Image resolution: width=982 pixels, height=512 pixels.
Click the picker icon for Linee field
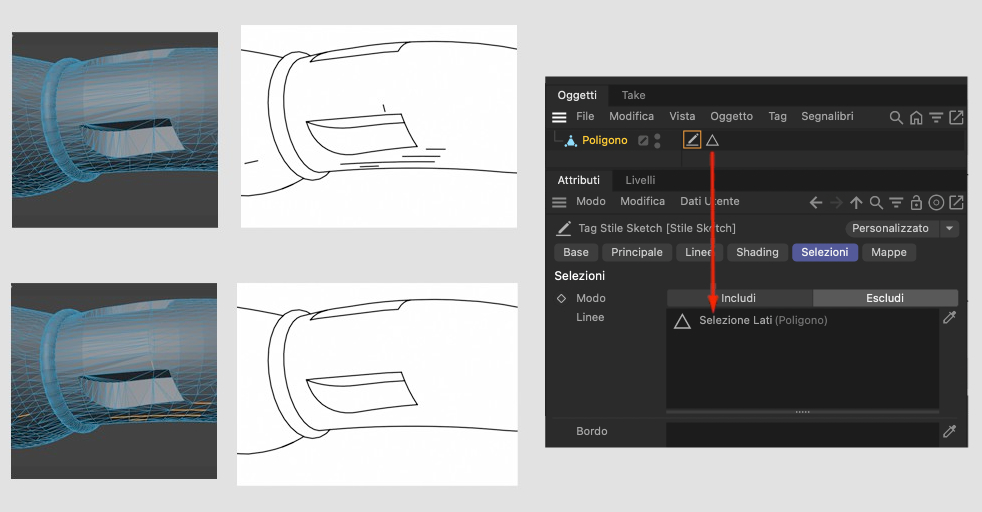950,317
